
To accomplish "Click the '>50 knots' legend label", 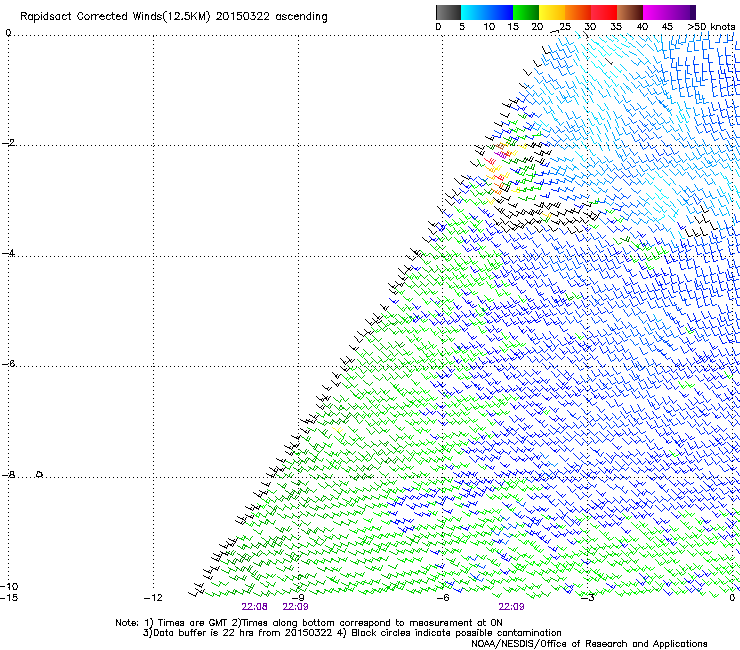I will 711,27.
